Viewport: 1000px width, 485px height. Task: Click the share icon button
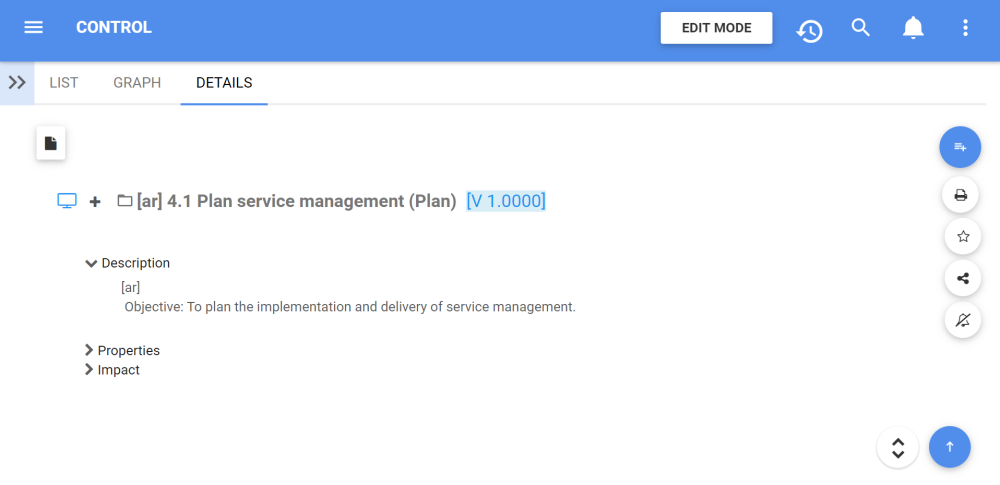point(962,278)
